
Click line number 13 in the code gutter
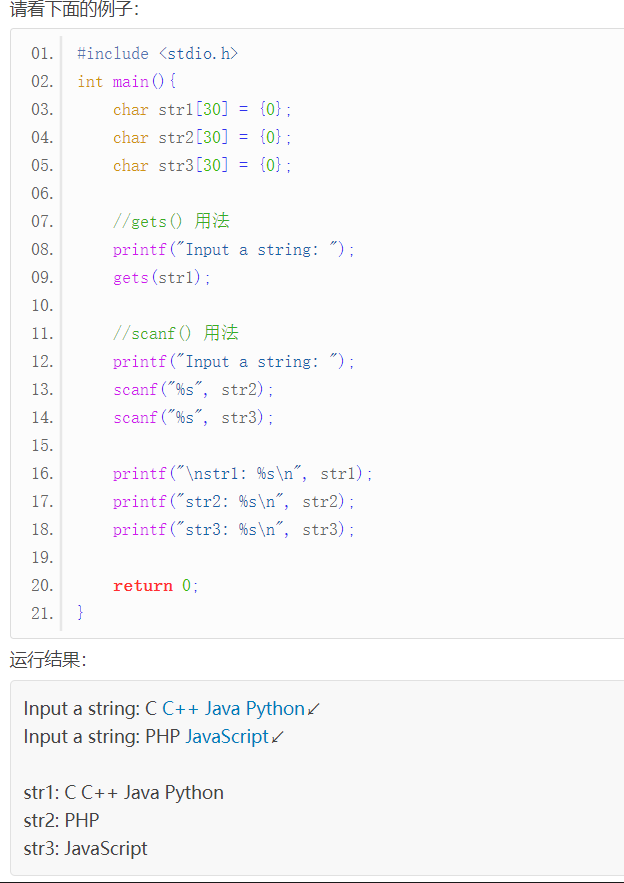click(42, 389)
